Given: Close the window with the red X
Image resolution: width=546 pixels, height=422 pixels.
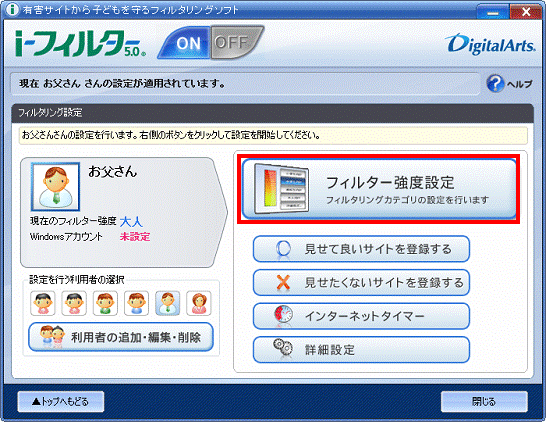Looking at the screenshot, I should coord(526,12).
